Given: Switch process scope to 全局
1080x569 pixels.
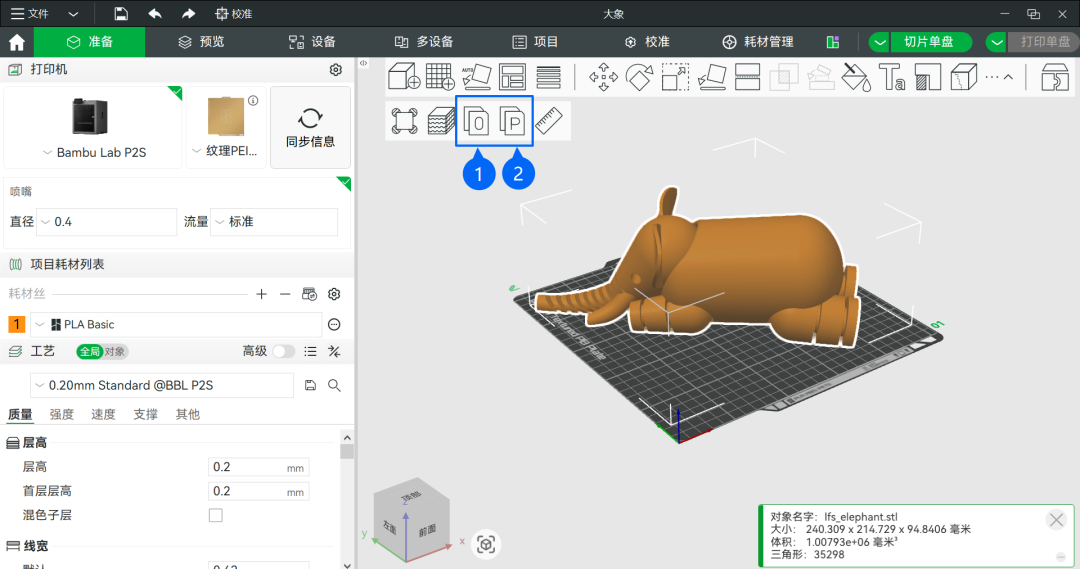Looking at the screenshot, I should (x=90, y=351).
